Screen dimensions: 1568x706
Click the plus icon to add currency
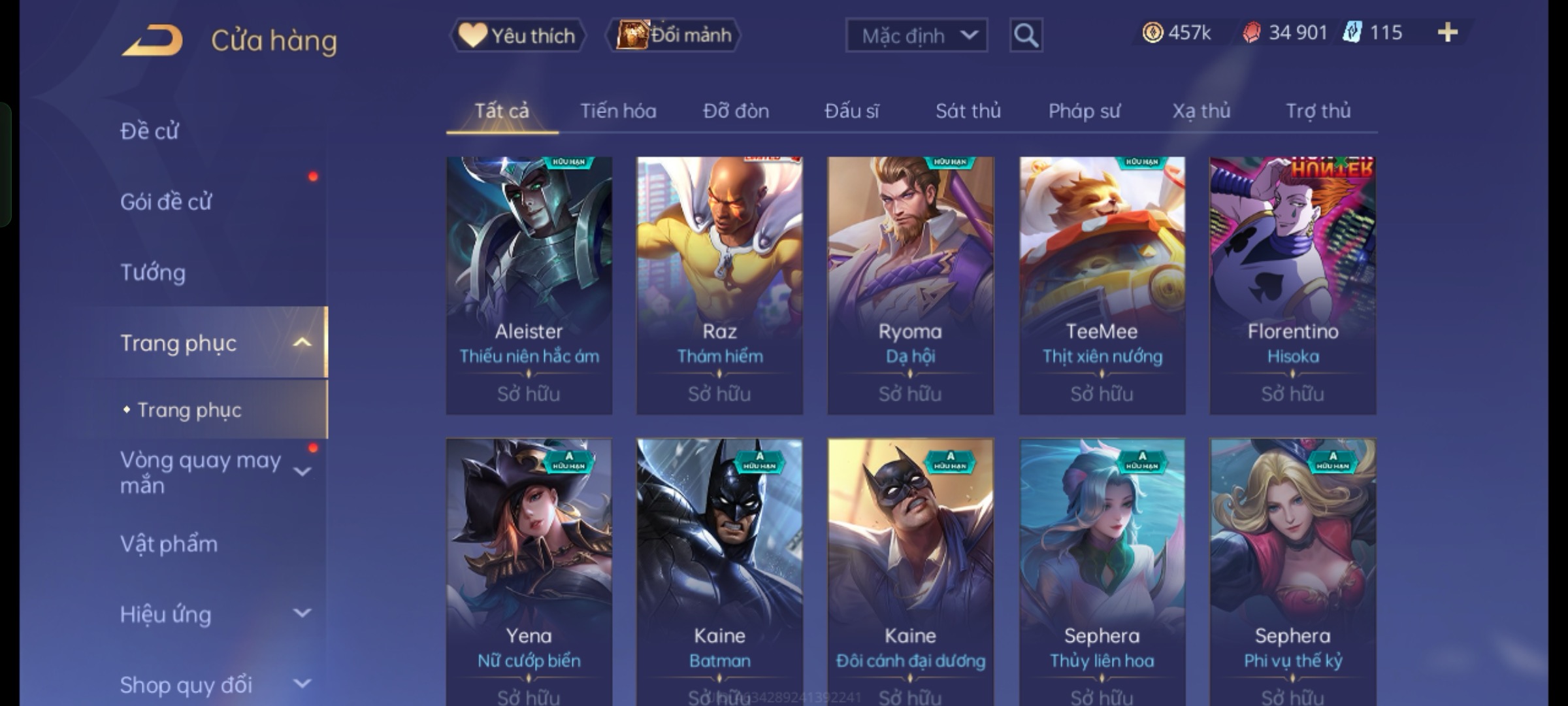[1448, 32]
